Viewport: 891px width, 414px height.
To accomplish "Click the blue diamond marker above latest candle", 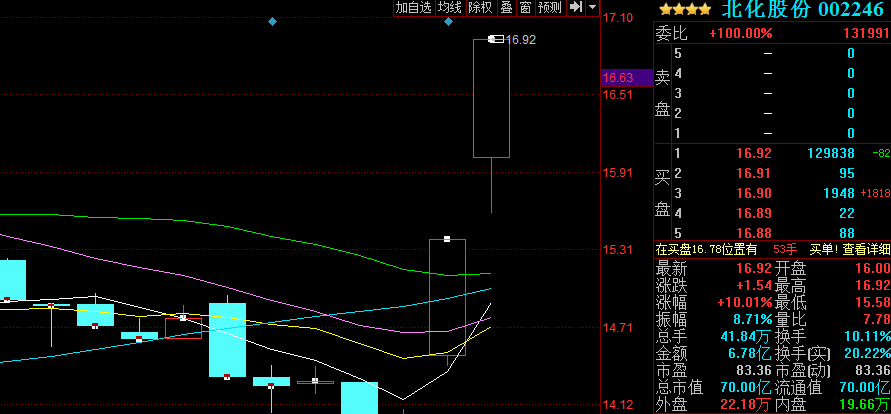I will (x=448, y=21).
